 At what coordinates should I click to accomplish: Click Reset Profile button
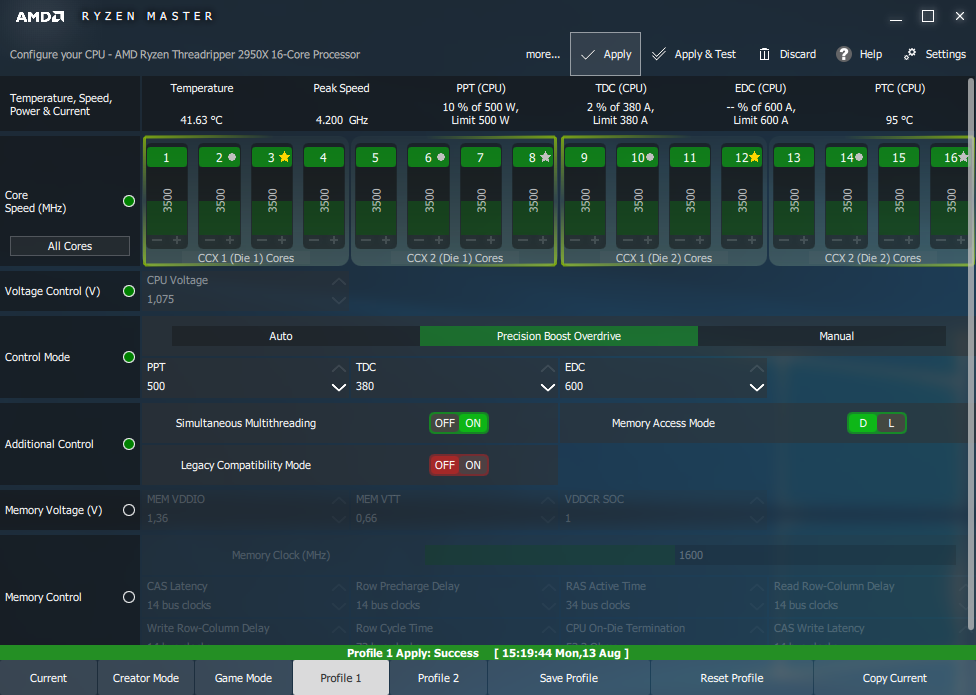(x=732, y=678)
